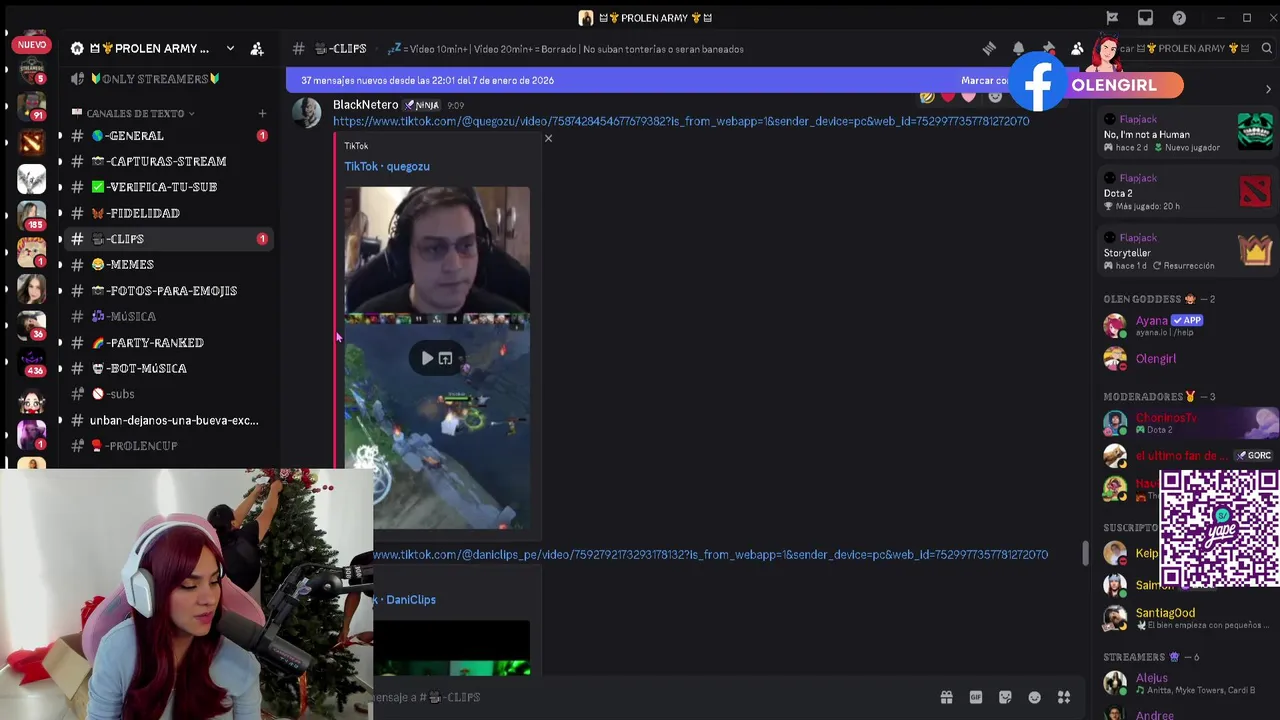Viewport: 1280px width, 720px height.
Task: Open notification settings bell icon
Action: pos(1018,48)
